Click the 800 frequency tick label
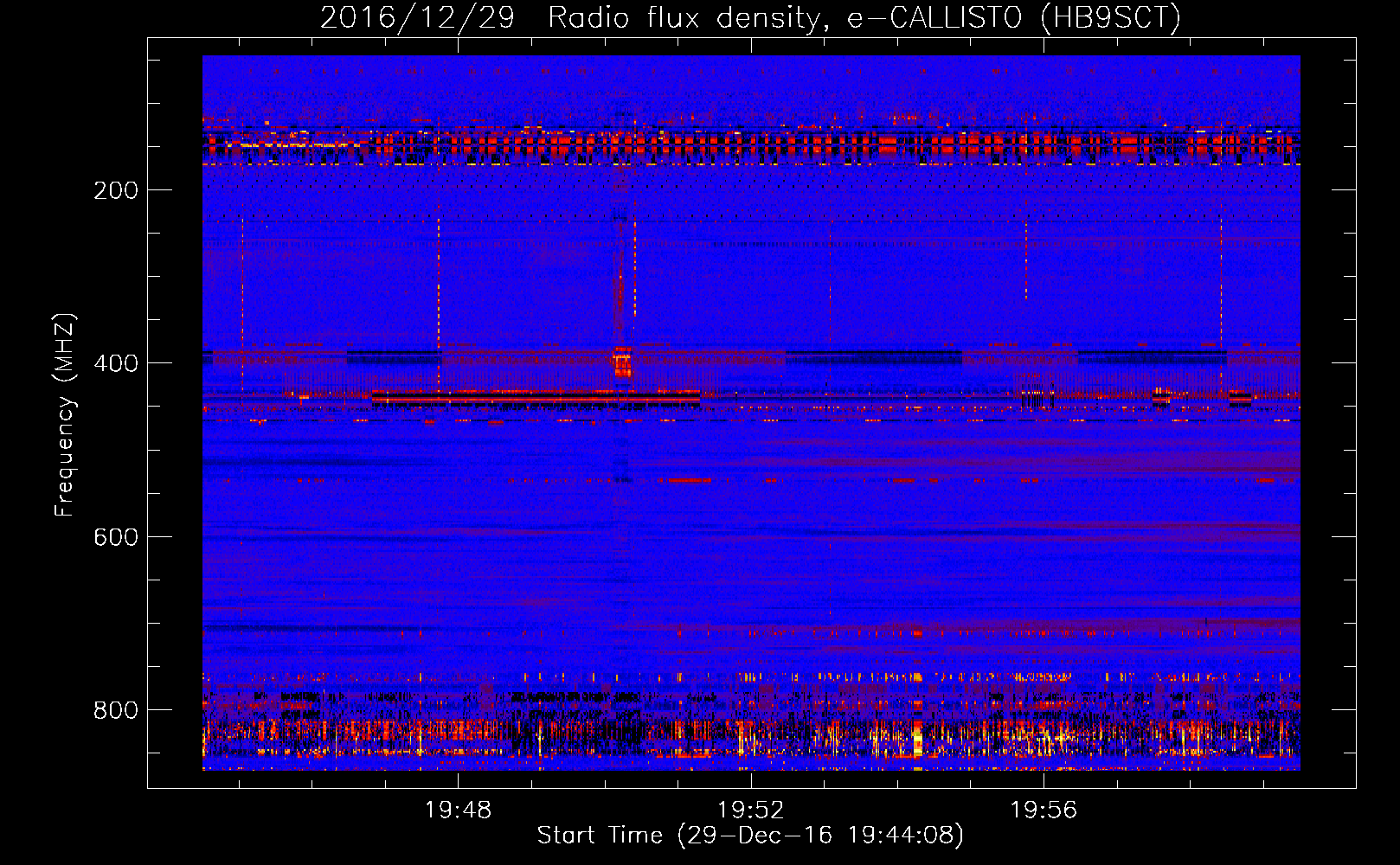 click(116, 710)
